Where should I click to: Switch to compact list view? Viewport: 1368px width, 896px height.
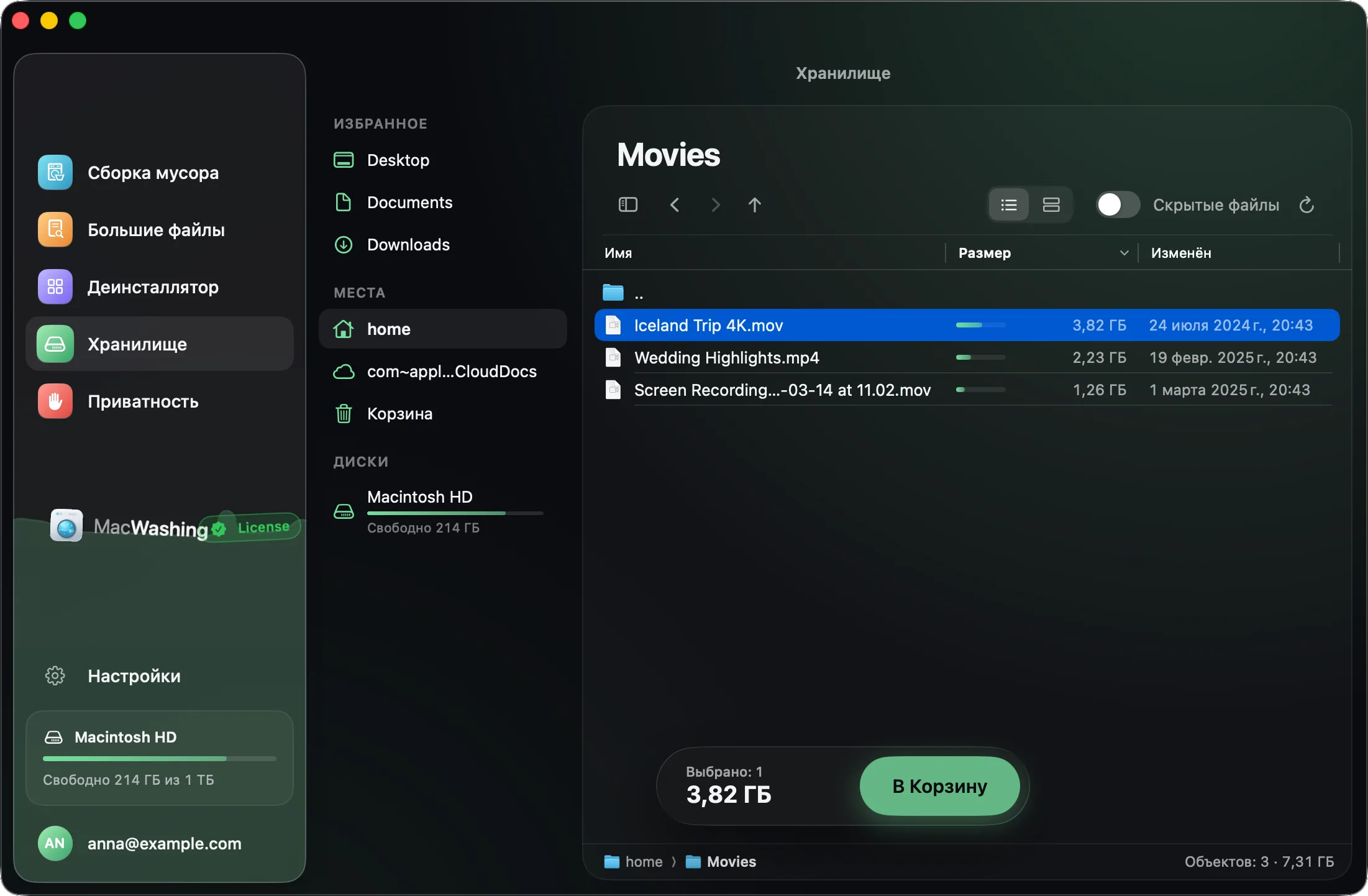coord(1009,204)
